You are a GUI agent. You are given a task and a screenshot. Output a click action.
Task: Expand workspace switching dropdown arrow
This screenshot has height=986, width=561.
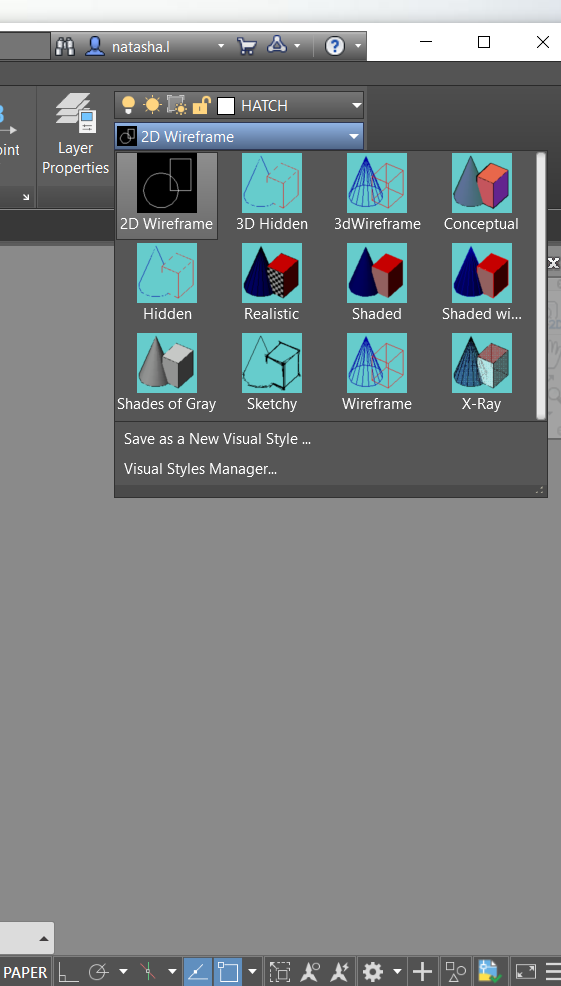coord(397,972)
